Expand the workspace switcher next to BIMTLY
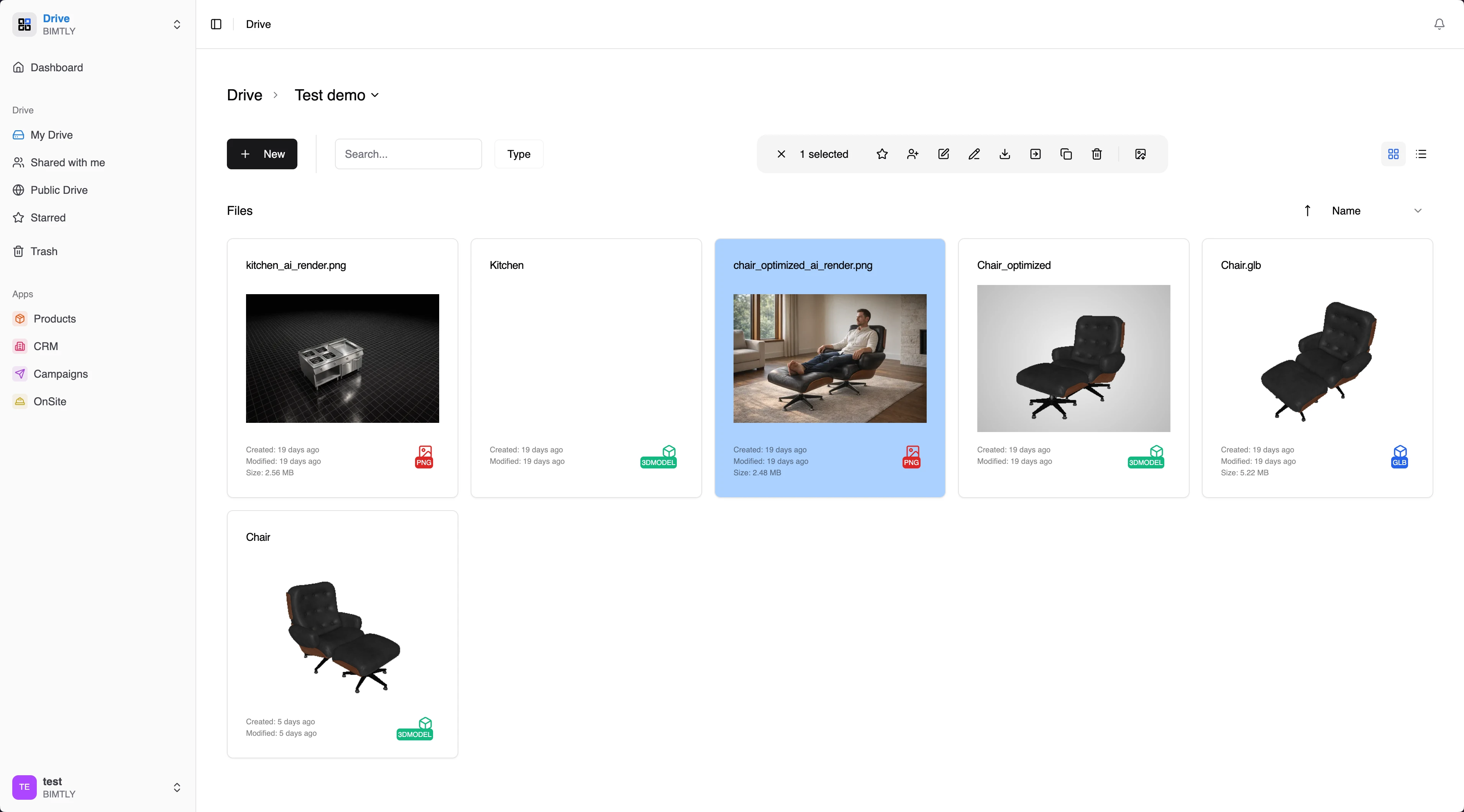The height and width of the screenshot is (812, 1464). [x=177, y=25]
